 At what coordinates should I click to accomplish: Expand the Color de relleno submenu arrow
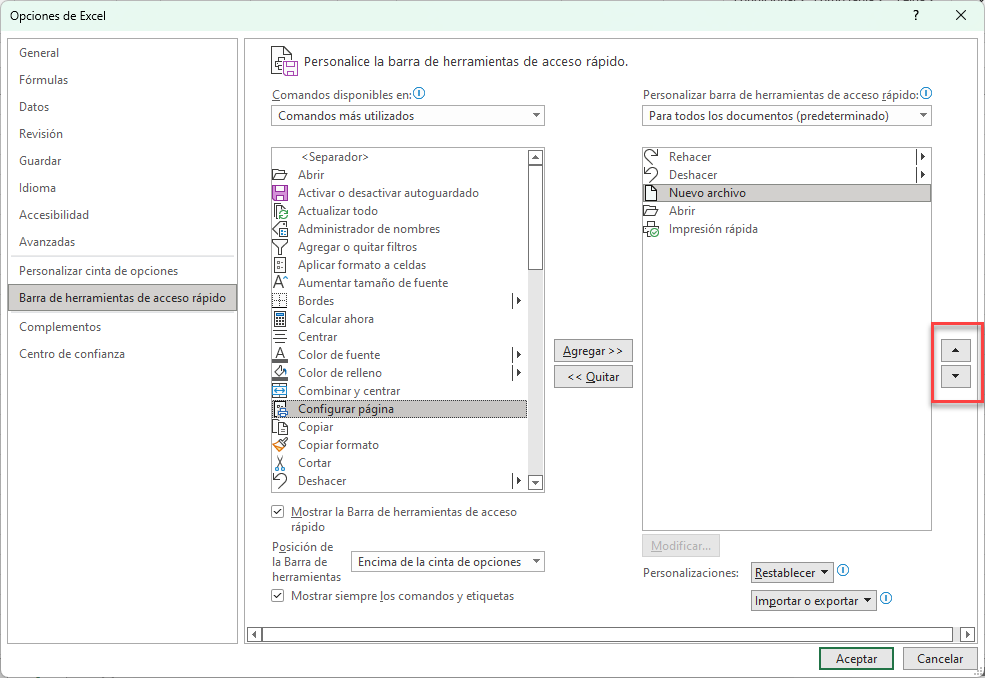point(518,373)
